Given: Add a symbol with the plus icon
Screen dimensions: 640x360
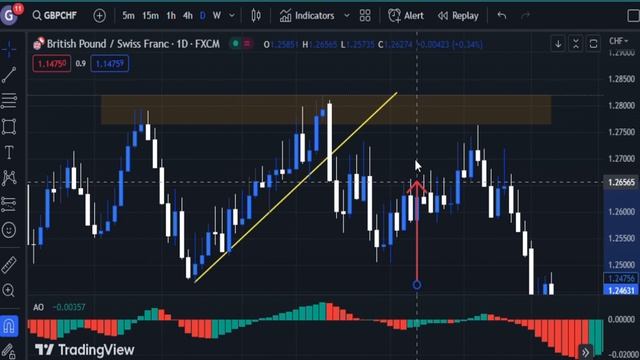Looking at the screenshot, I should [99, 16].
